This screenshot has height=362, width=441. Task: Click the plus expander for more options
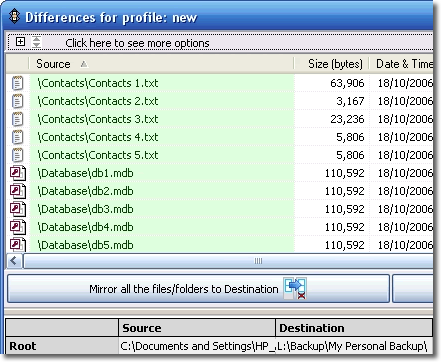20,42
